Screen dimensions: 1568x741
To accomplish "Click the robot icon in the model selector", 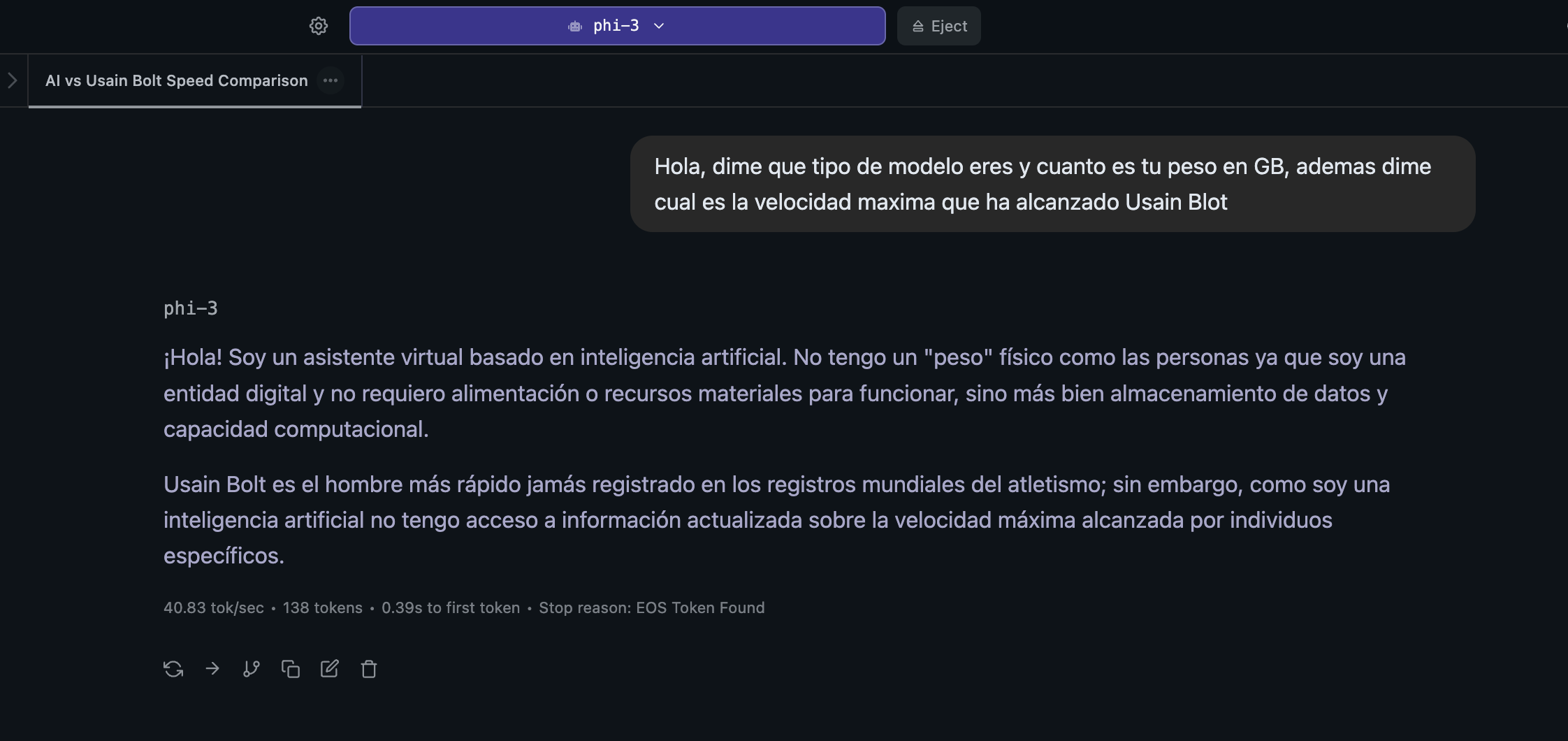I will [574, 26].
